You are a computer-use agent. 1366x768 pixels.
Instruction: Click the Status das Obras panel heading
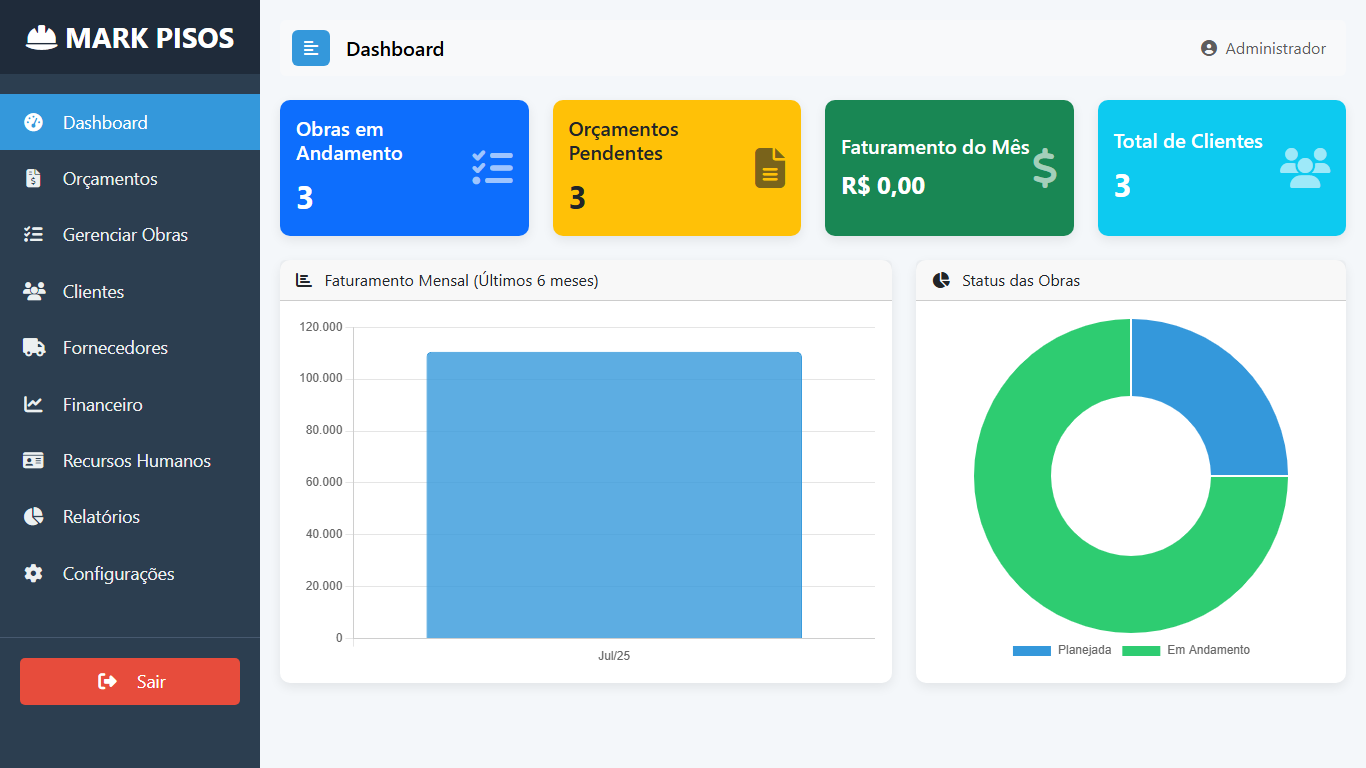(x=1021, y=280)
